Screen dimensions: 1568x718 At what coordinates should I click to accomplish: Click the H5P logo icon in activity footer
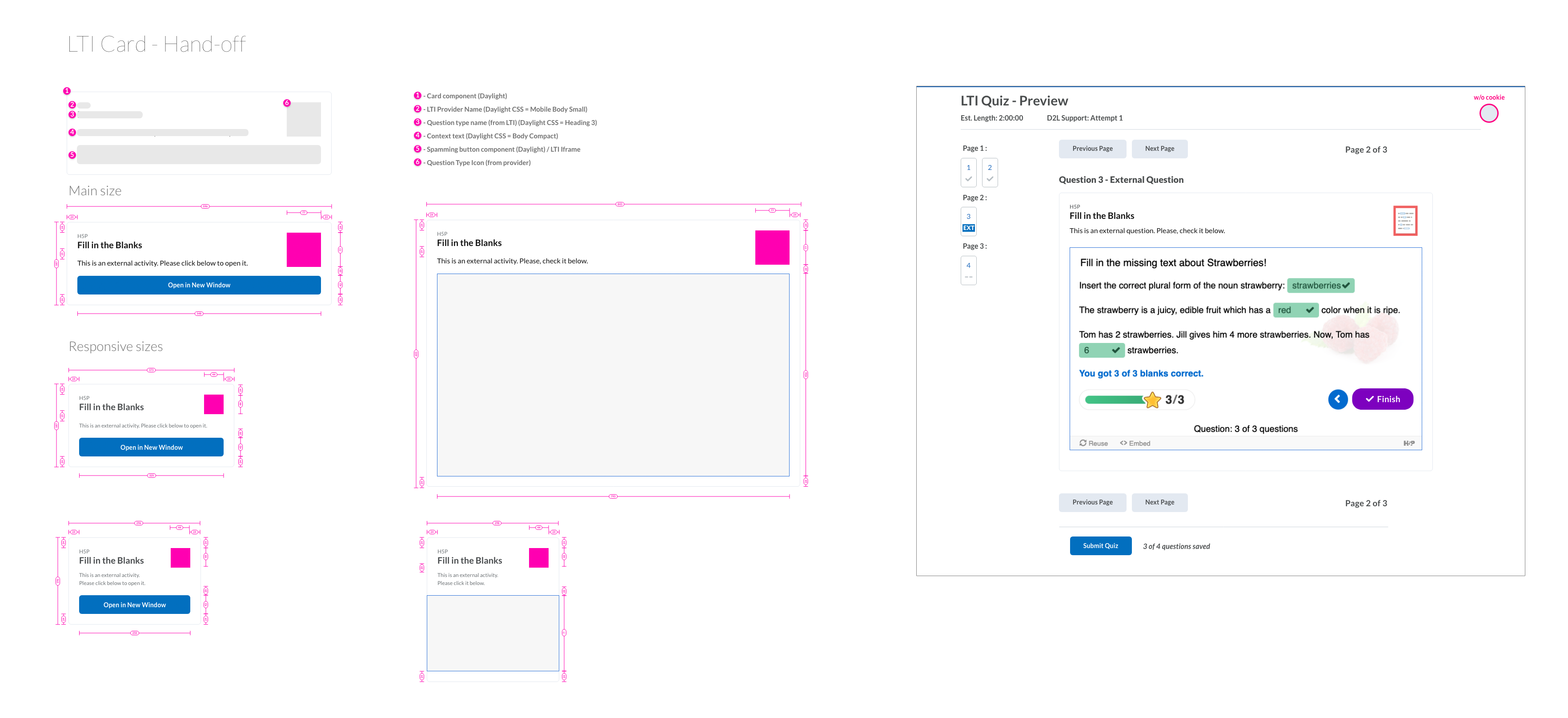pos(1408,444)
